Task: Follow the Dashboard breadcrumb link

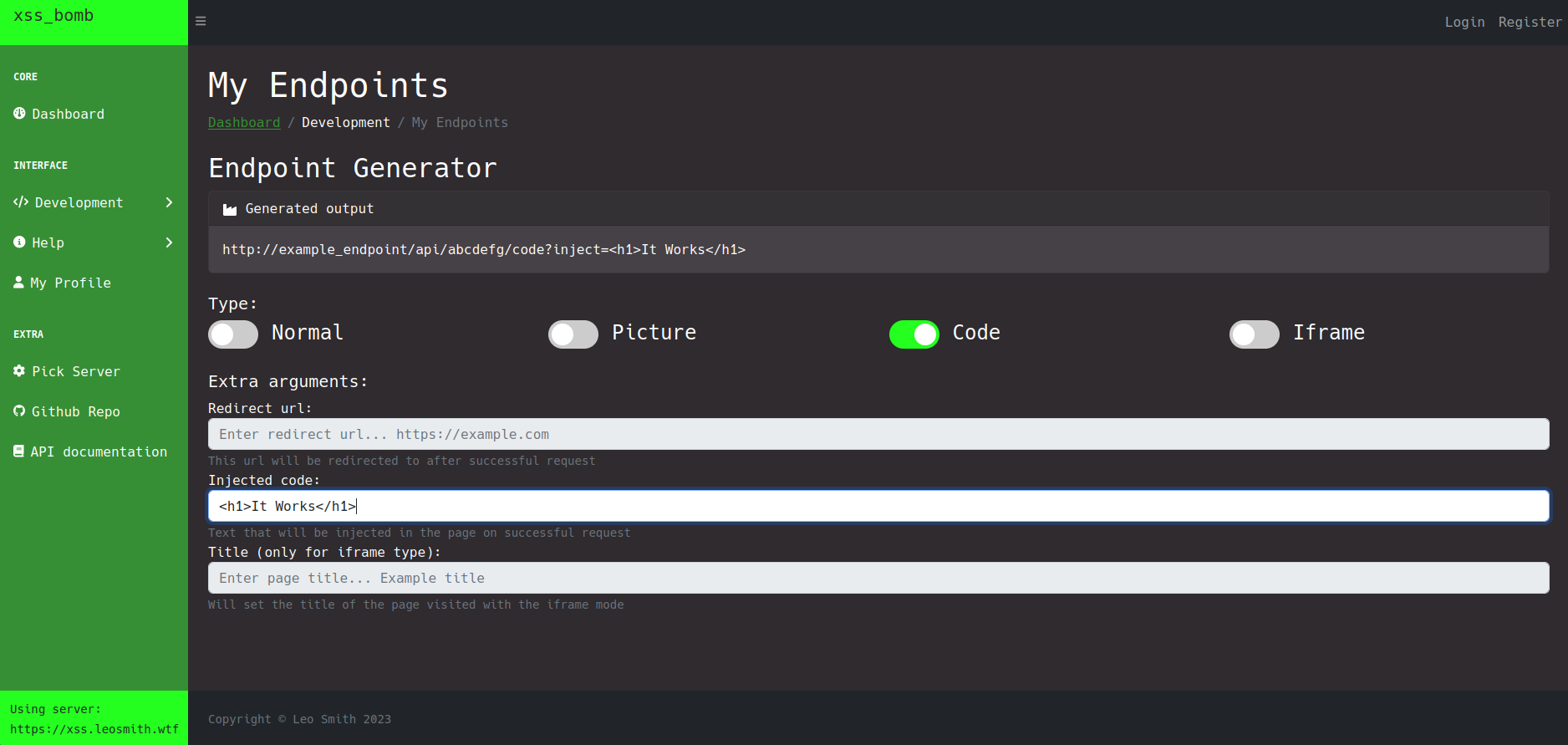Action: click(x=244, y=123)
